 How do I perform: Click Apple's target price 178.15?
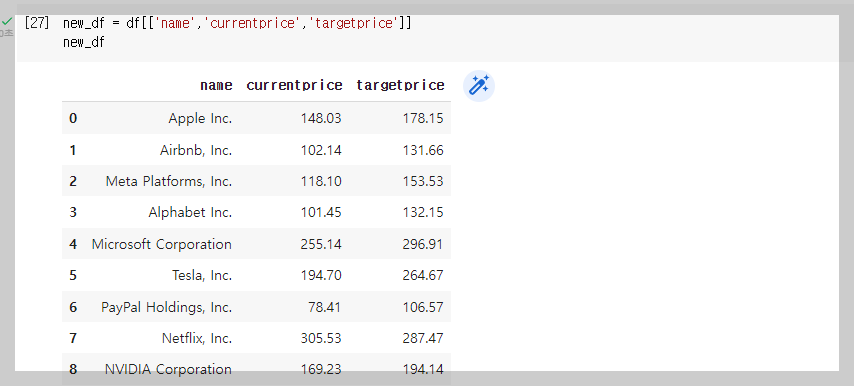[x=423, y=118]
